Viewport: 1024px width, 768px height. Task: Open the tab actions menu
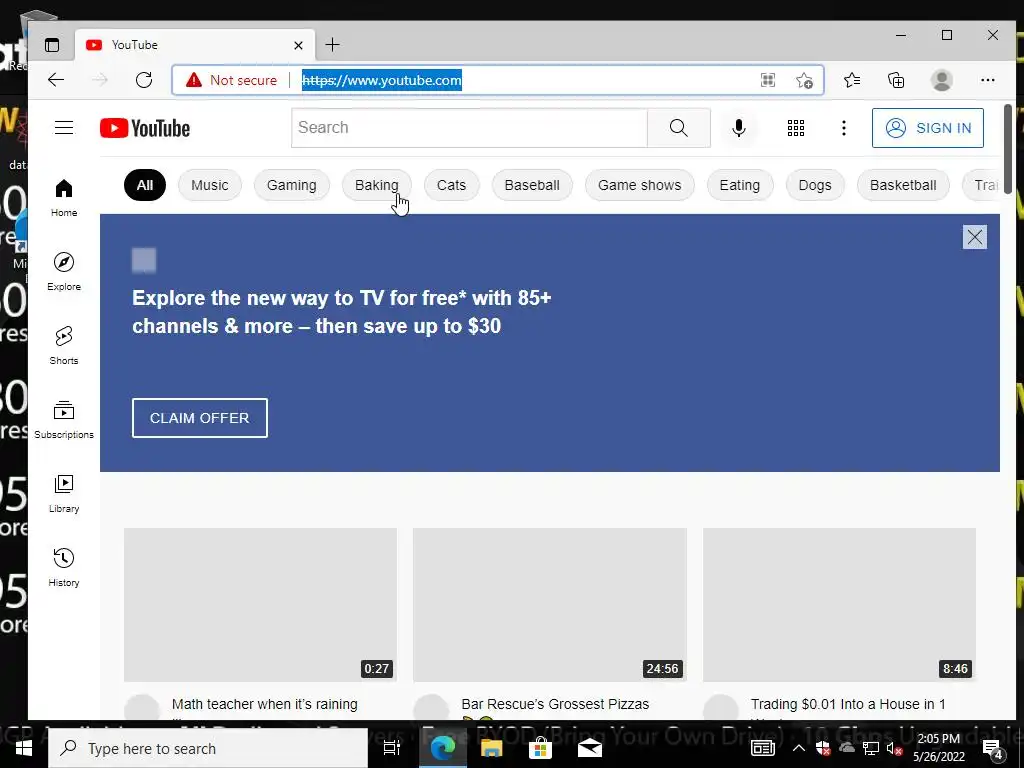point(52,45)
